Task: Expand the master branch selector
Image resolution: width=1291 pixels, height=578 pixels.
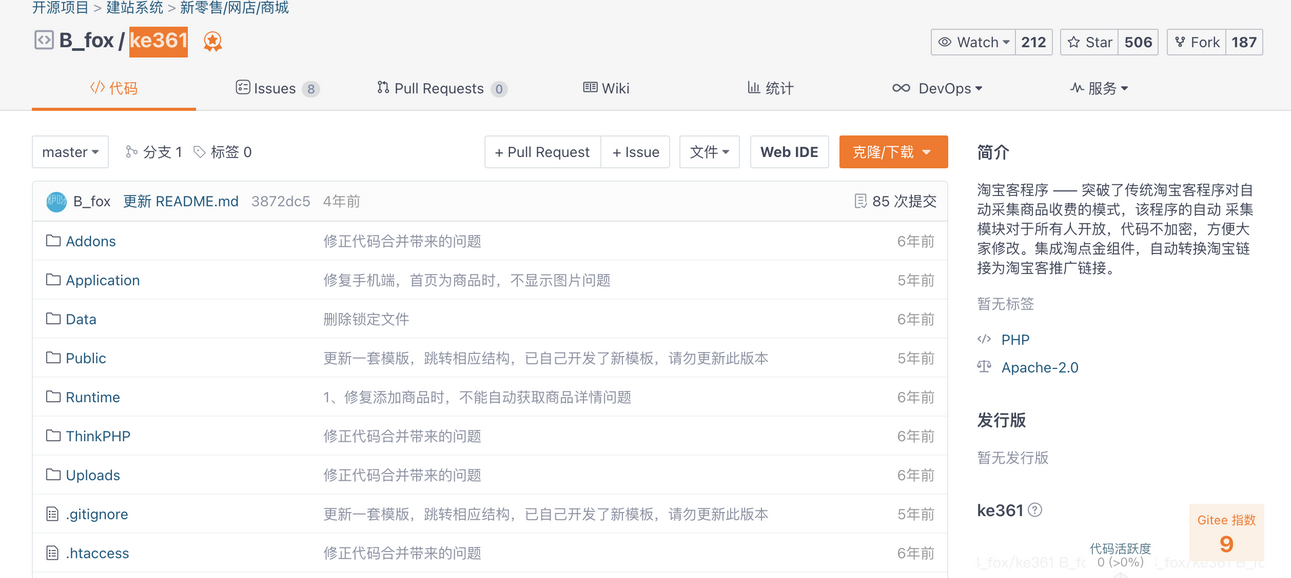Action: coord(70,152)
